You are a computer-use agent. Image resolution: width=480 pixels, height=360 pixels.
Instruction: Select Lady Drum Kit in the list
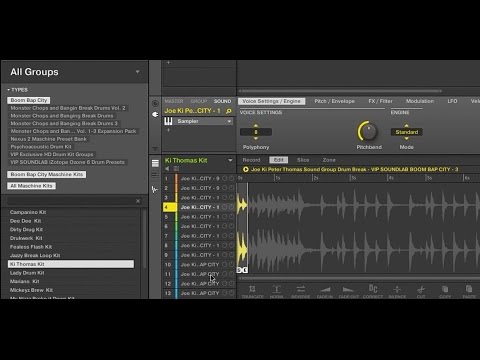(71, 273)
